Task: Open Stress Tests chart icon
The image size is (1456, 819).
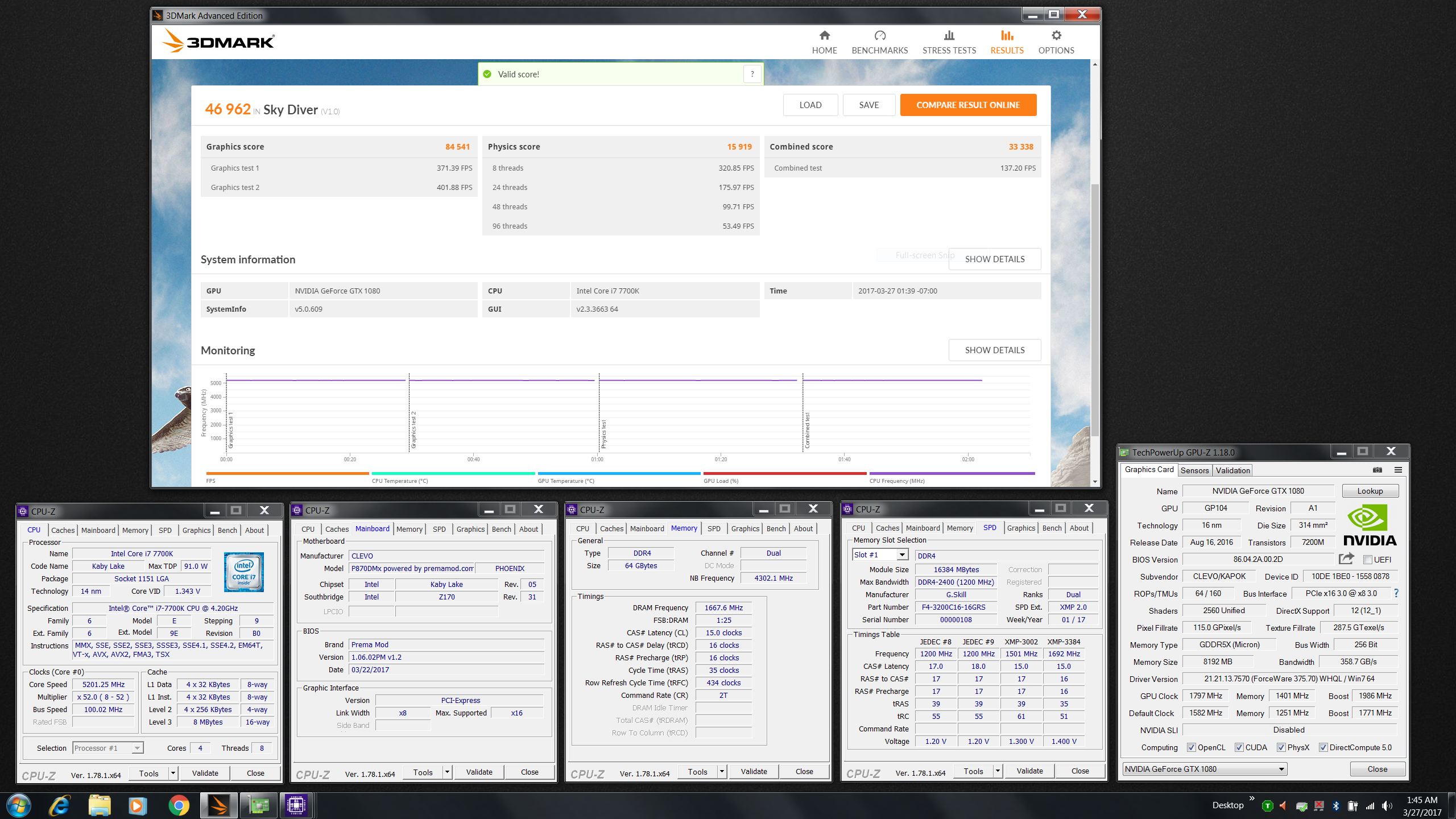Action: pos(949,36)
